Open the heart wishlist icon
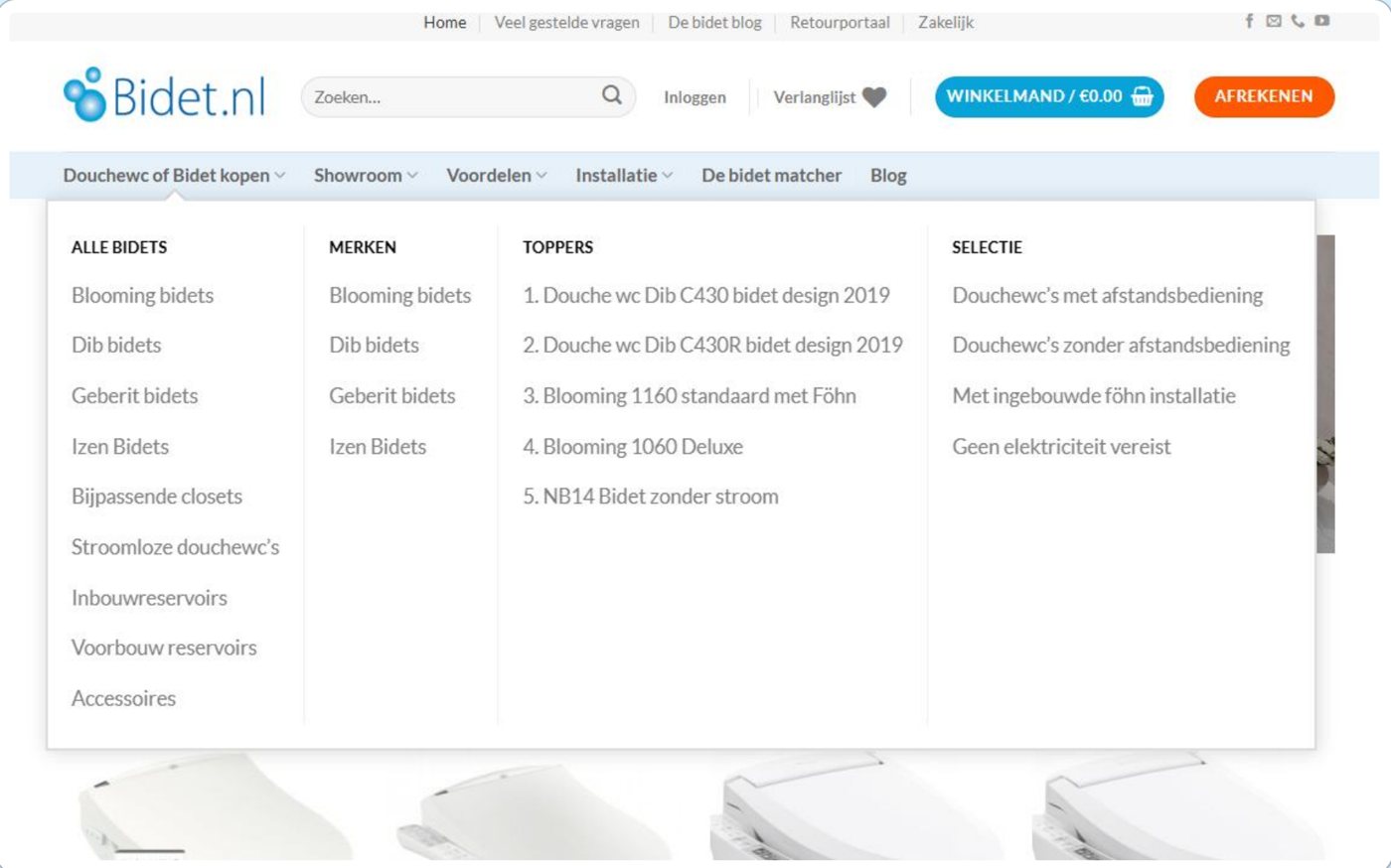Image resolution: width=1391 pixels, height=868 pixels. click(874, 97)
